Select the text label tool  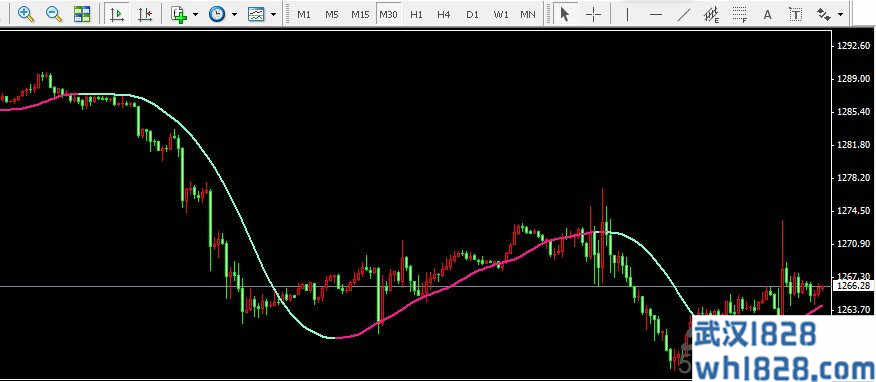tap(796, 14)
